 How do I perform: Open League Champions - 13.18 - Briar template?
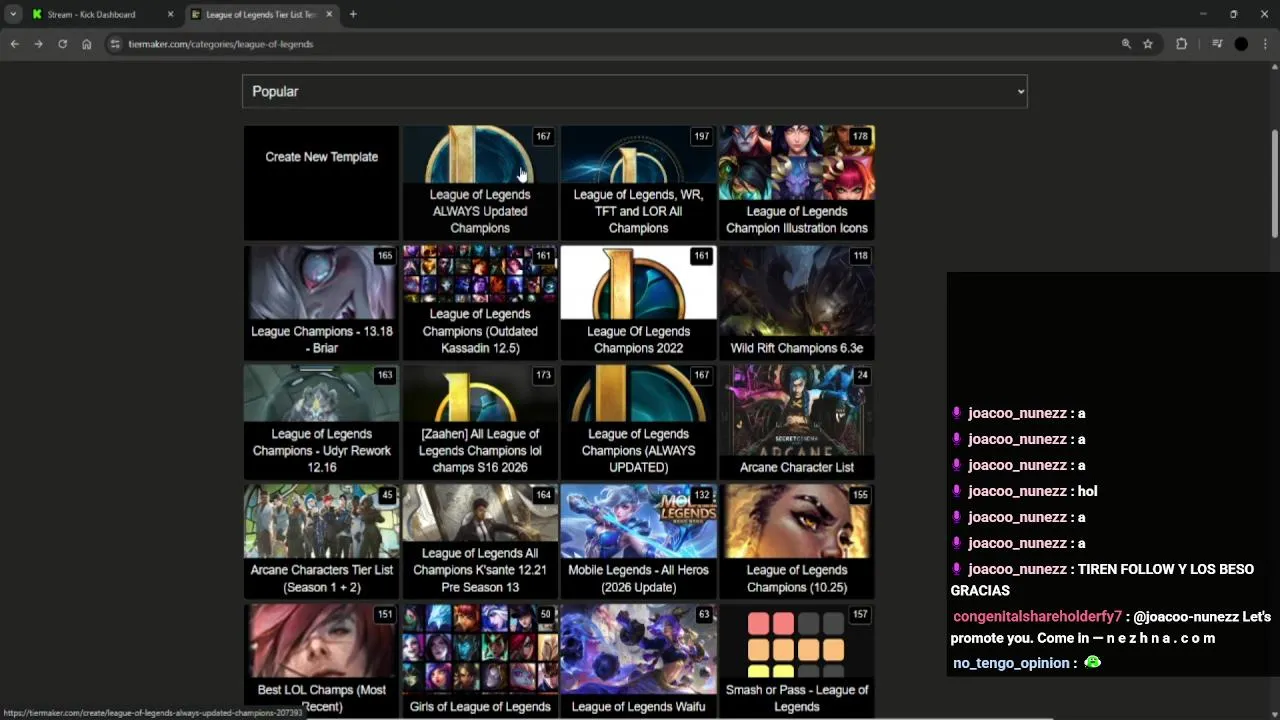click(x=321, y=302)
